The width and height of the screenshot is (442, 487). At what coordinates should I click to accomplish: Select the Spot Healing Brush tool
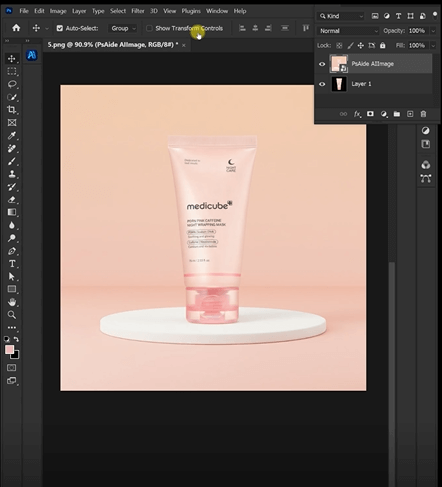12,148
